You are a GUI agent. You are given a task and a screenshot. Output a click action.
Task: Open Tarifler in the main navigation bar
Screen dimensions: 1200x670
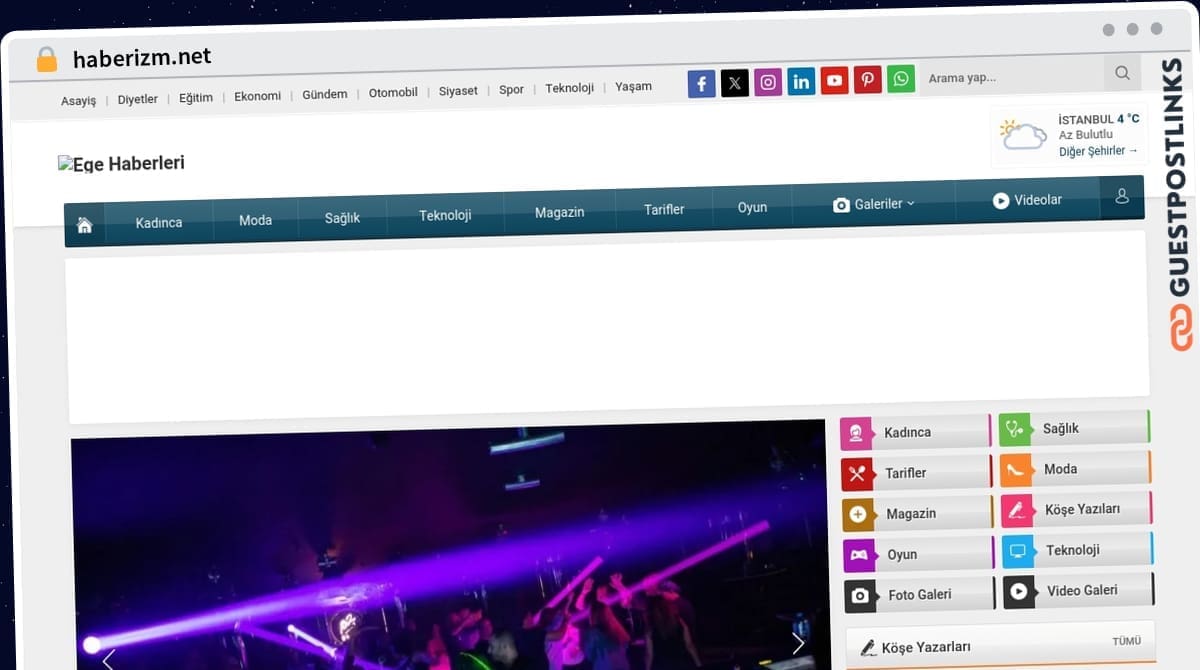click(664, 209)
